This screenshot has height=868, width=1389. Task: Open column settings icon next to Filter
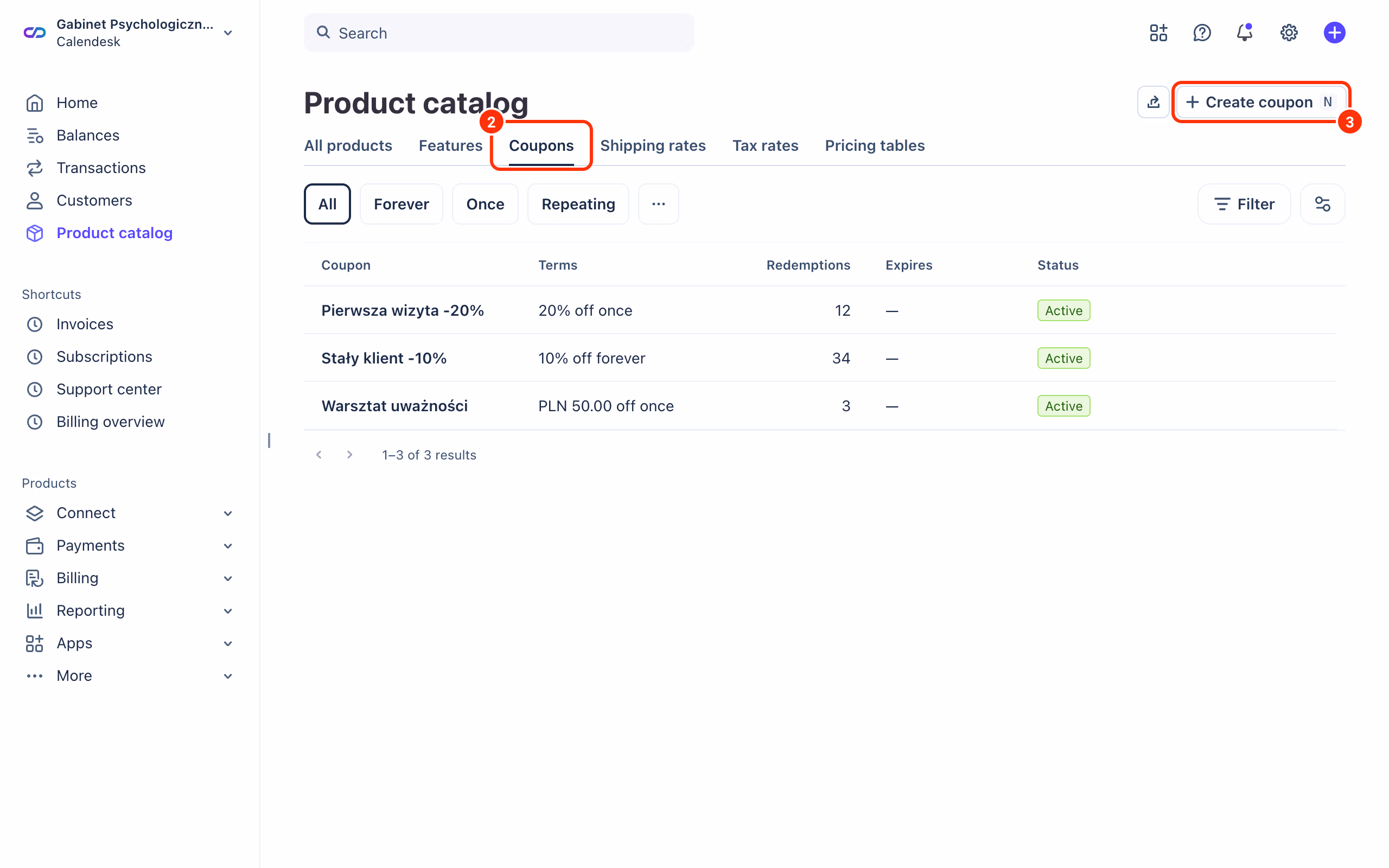pyautogui.click(x=1322, y=204)
